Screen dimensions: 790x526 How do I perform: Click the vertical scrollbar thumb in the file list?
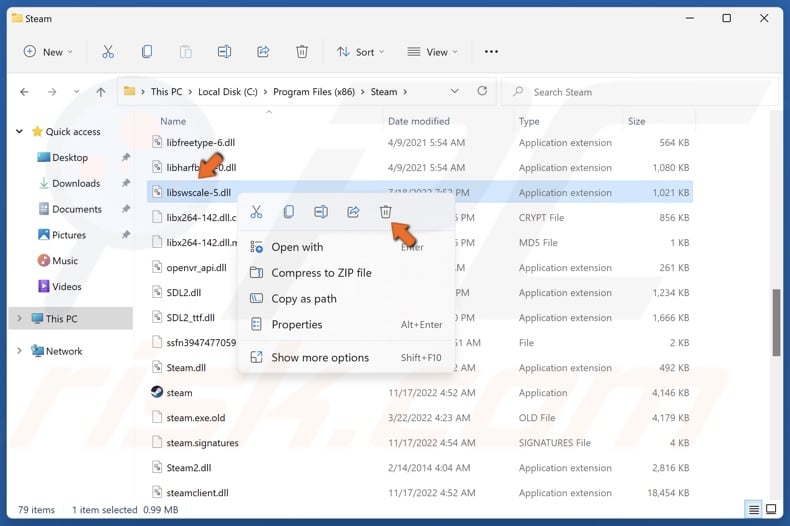point(776,322)
